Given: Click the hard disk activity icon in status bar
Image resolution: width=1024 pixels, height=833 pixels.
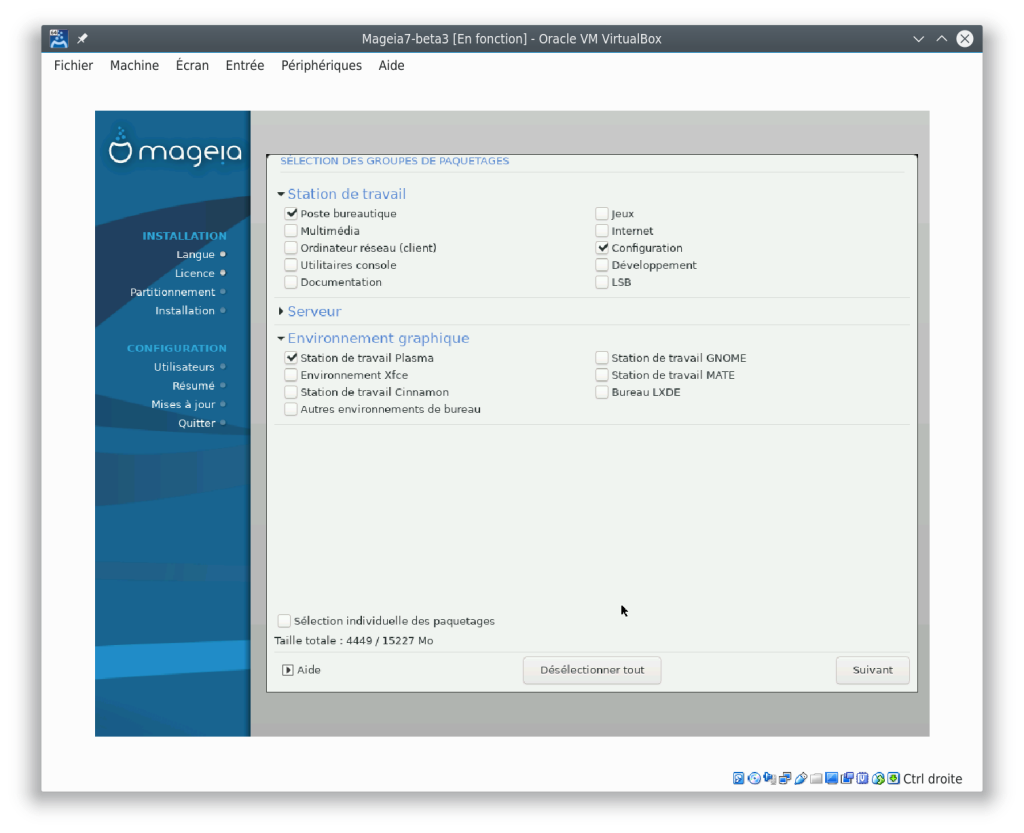Looking at the screenshot, I should coord(739,778).
